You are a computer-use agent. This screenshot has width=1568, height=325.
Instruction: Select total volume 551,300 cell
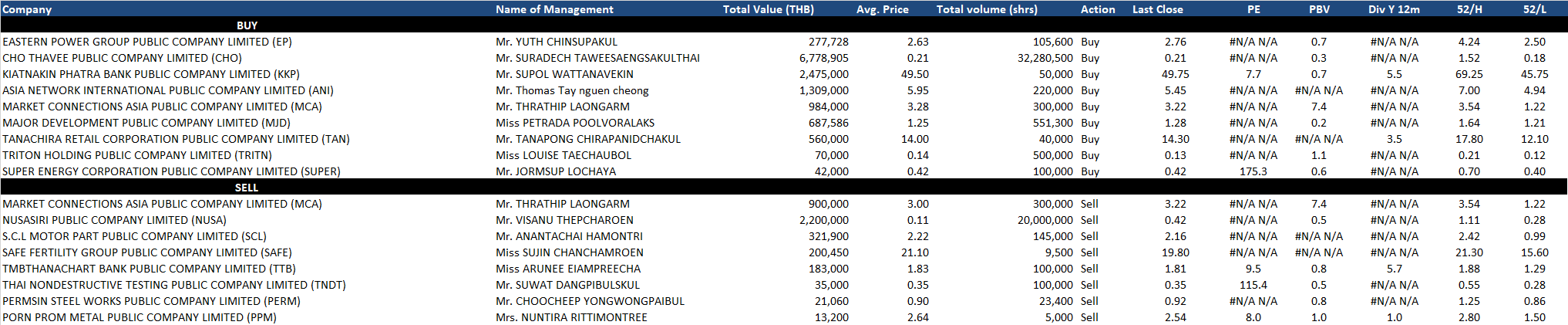pos(1053,123)
